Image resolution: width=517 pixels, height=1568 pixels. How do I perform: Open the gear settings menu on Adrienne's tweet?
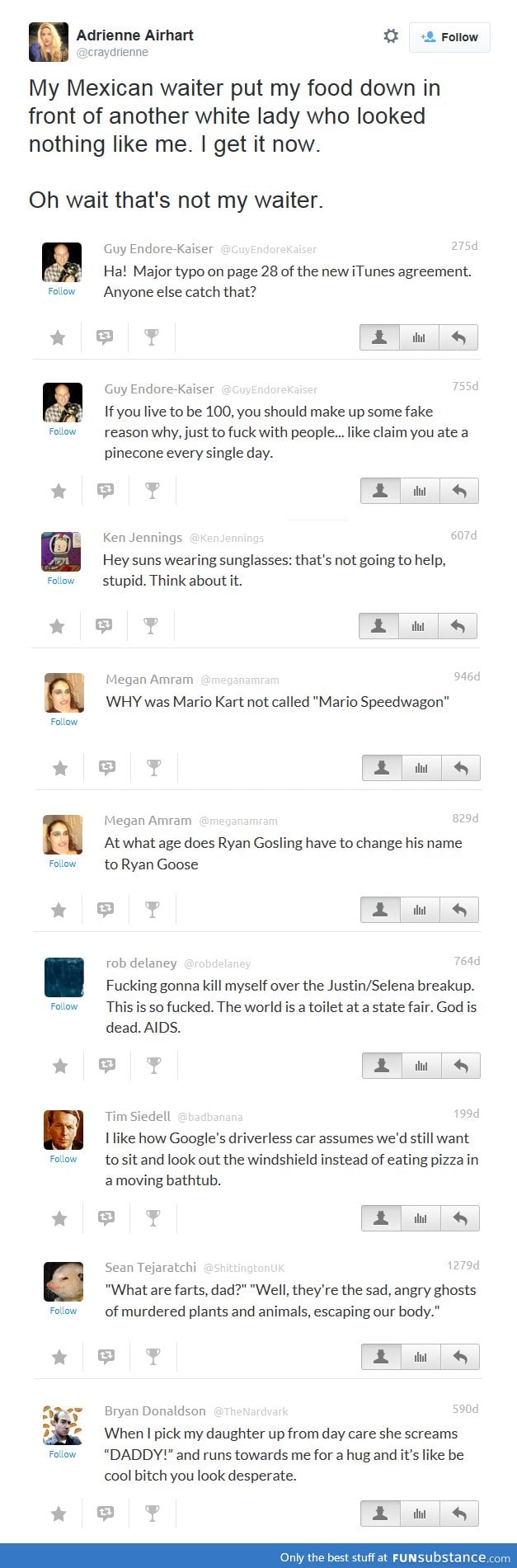[391, 36]
